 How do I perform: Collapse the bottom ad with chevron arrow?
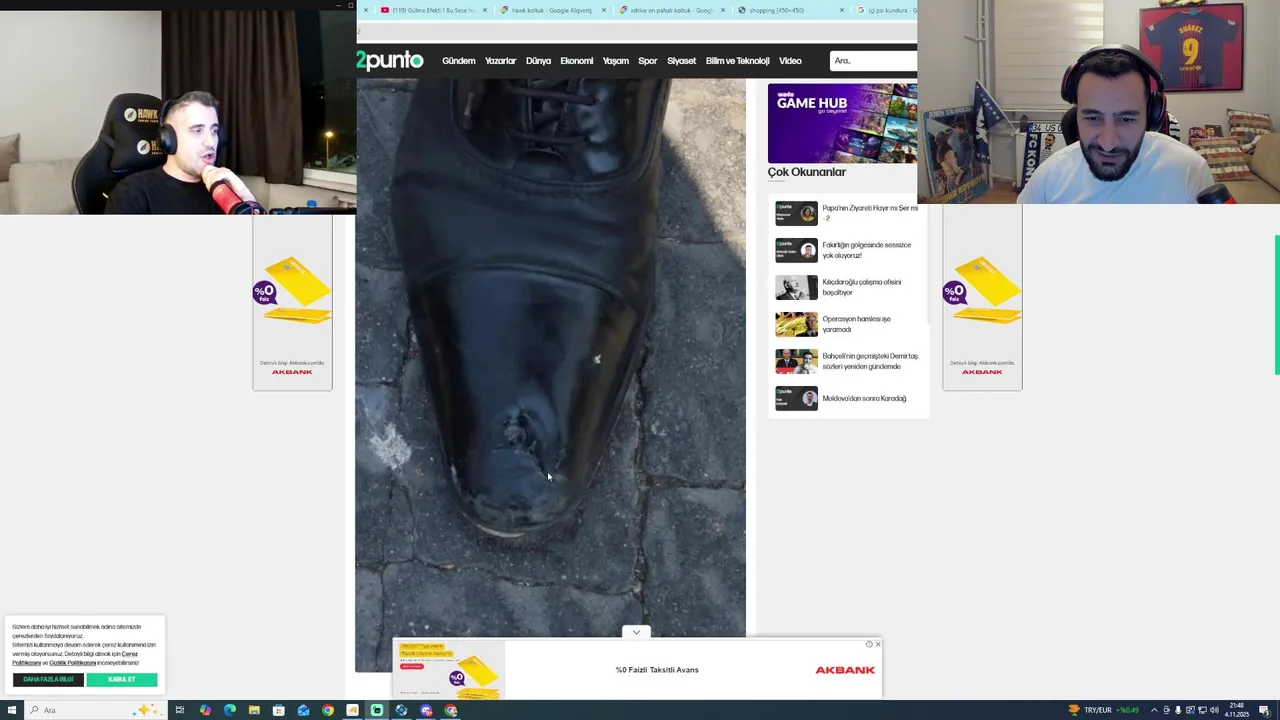(x=636, y=632)
